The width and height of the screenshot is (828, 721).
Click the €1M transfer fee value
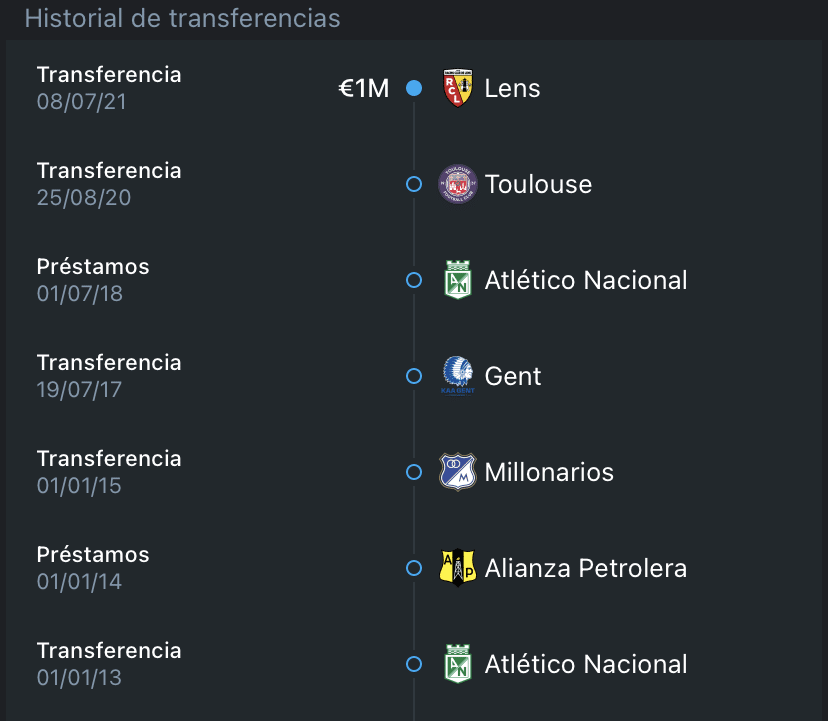[362, 87]
